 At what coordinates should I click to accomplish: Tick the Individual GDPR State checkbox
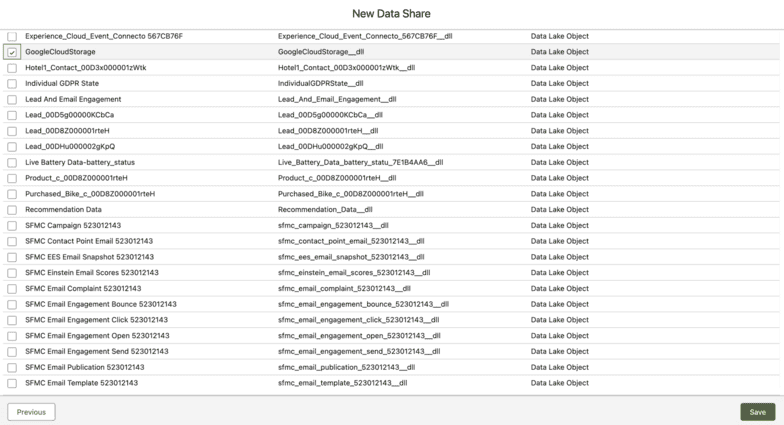[x=12, y=84]
